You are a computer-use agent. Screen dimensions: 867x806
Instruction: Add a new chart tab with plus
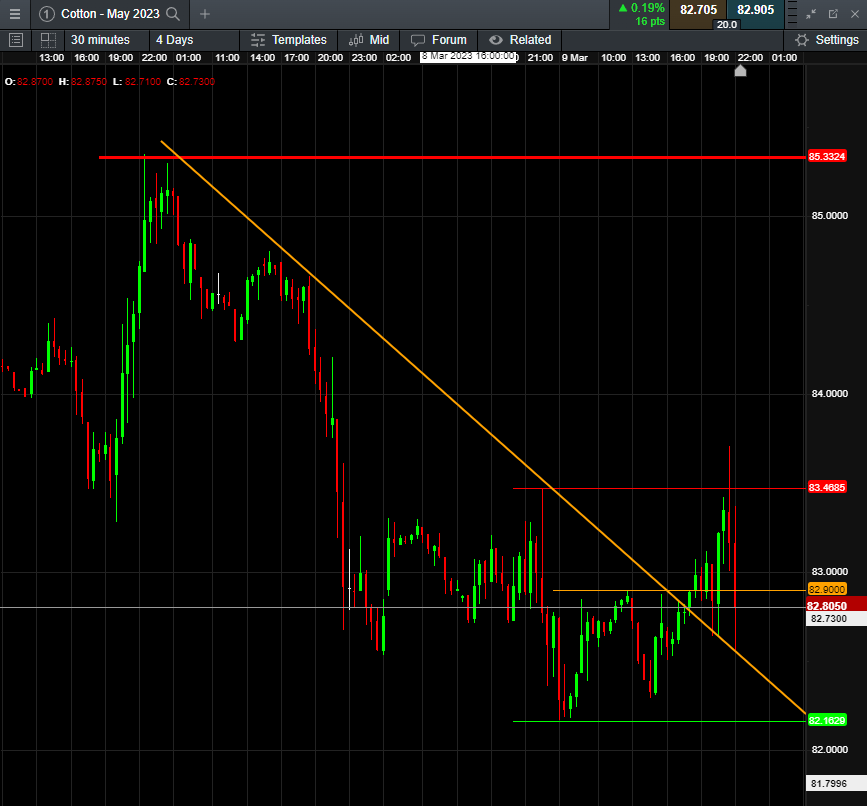205,14
